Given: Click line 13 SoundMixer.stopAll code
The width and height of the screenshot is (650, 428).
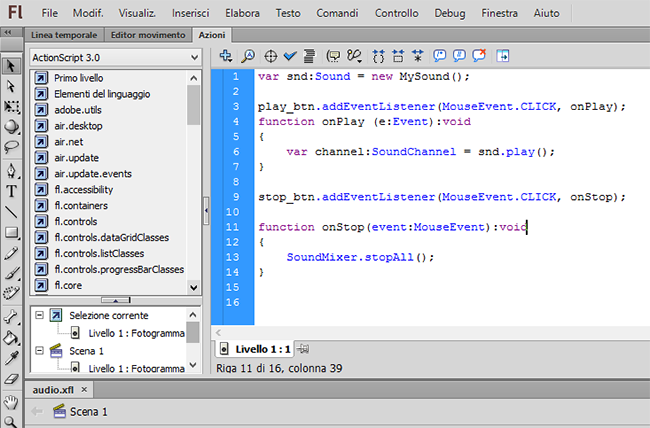Looking at the screenshot, I should 360,257.
